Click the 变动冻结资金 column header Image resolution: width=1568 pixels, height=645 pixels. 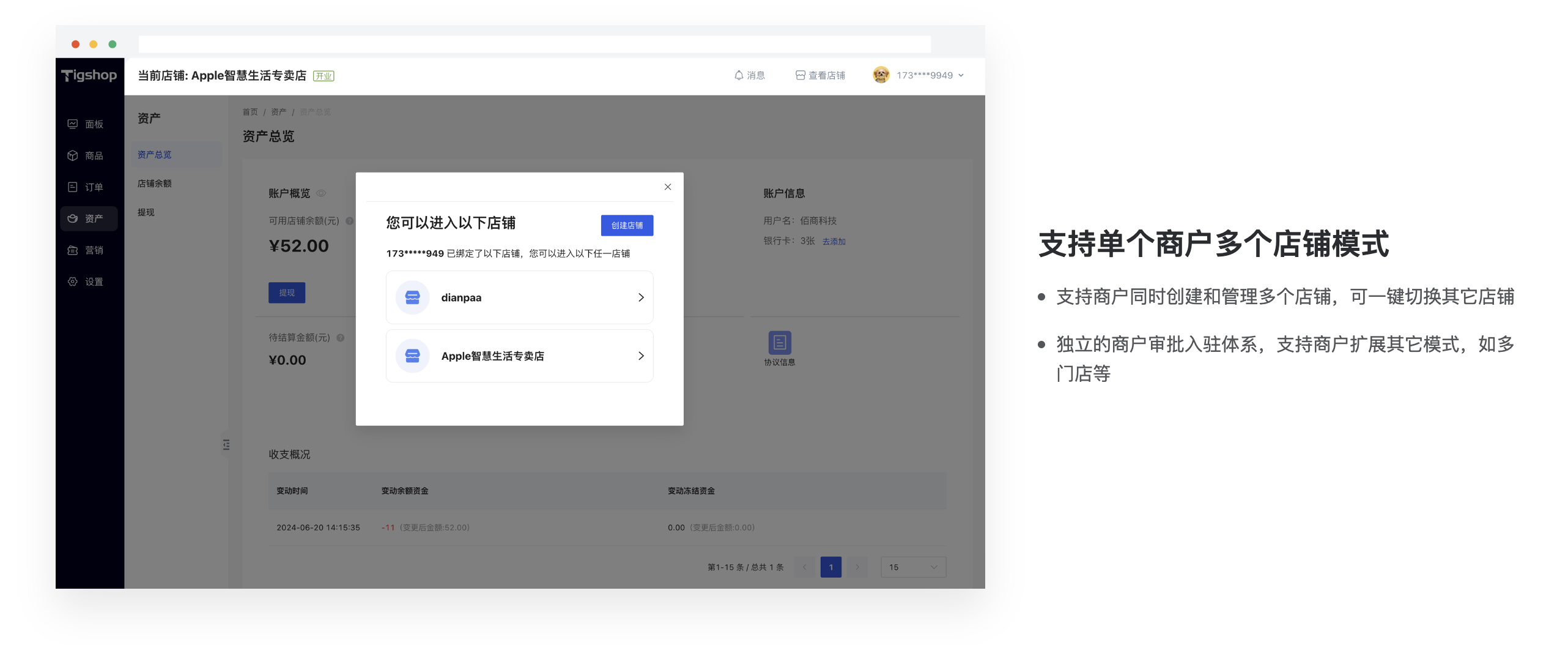[691, 491]
